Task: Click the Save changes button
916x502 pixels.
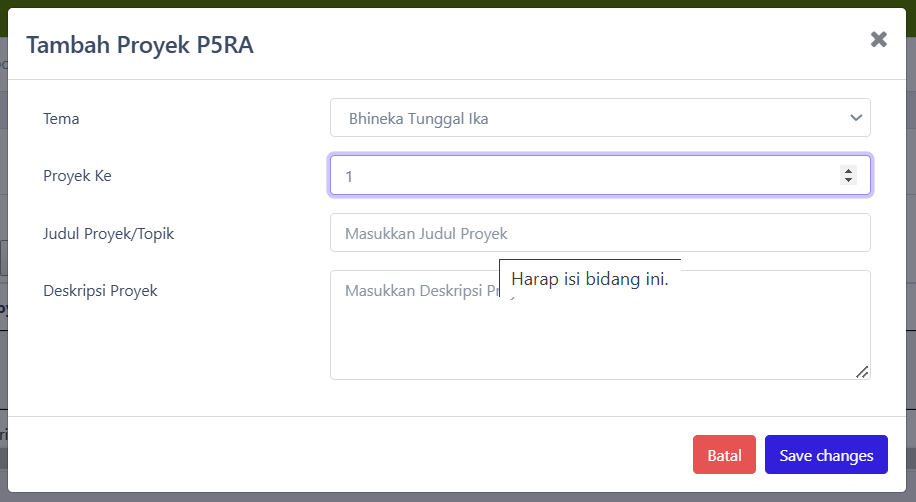Action: coord(826,455)
